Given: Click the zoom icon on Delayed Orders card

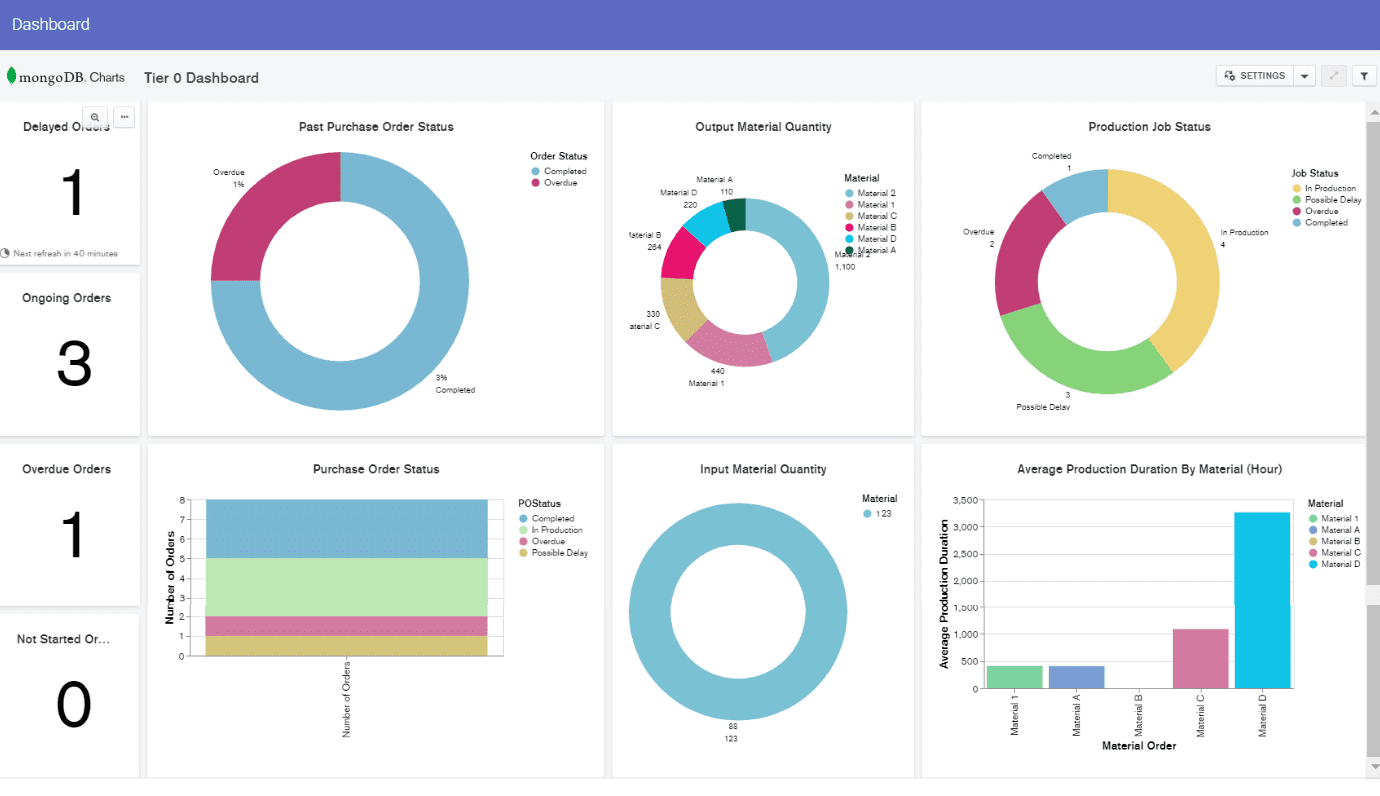Looking at the screenshot, I should tap(95, 117).
